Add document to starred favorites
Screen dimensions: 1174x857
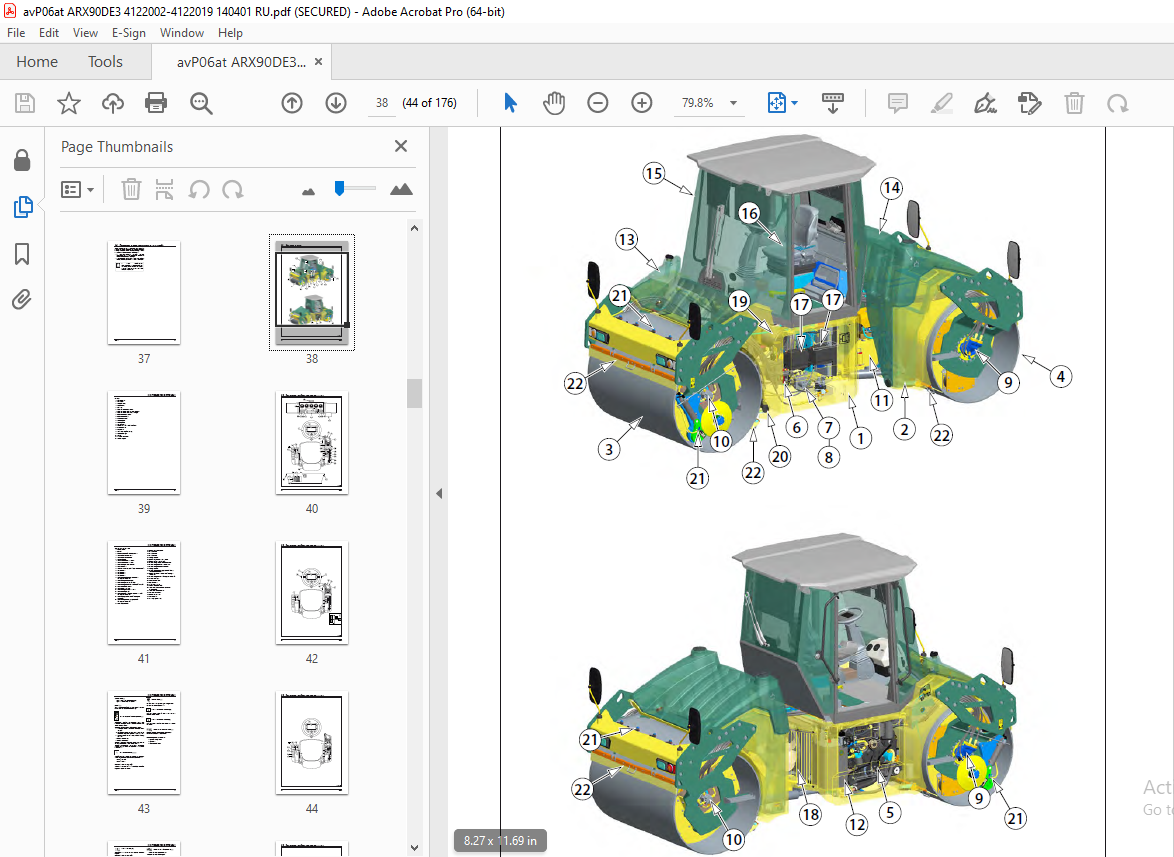[x=69, y=103]
